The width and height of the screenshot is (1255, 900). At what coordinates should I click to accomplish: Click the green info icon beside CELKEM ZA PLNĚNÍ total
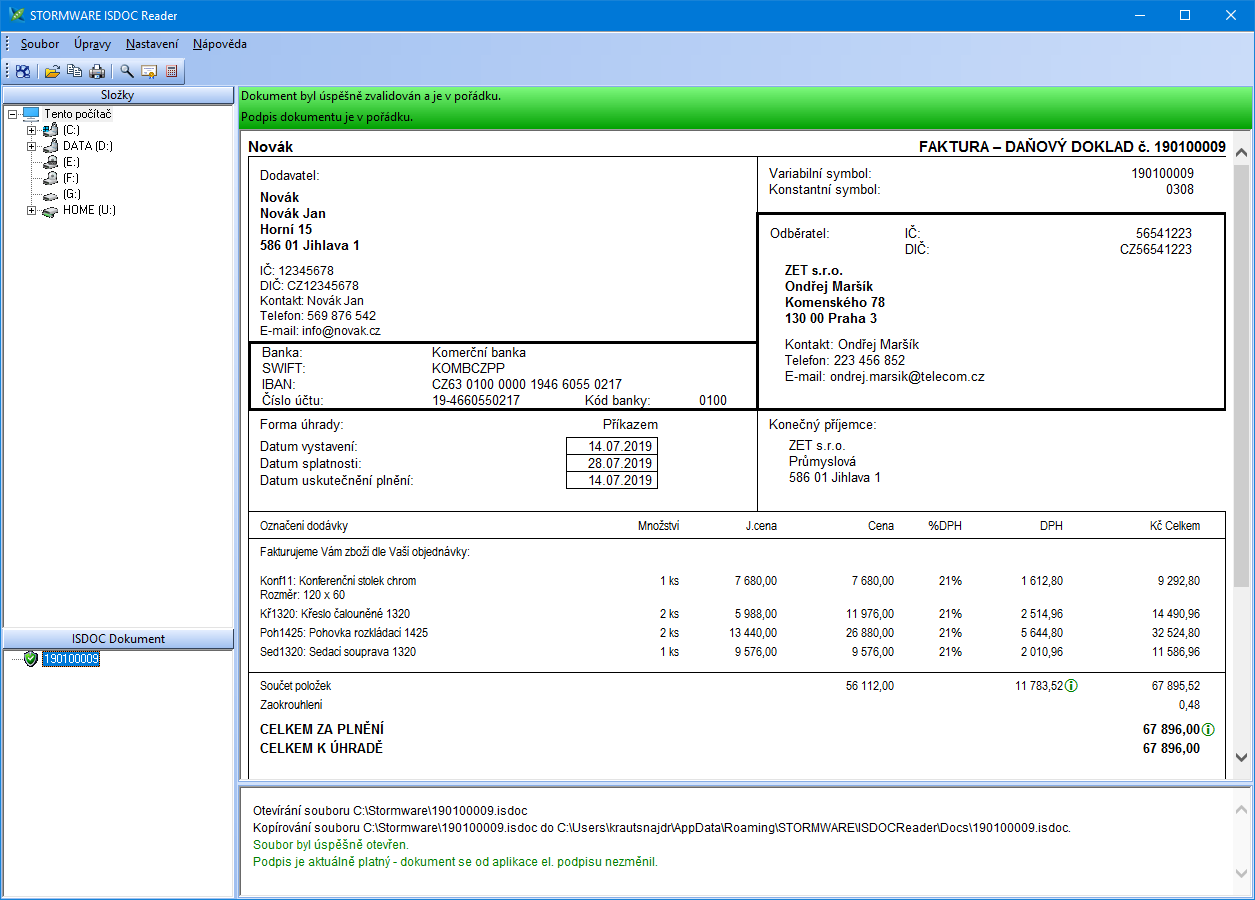point(1208,729)
